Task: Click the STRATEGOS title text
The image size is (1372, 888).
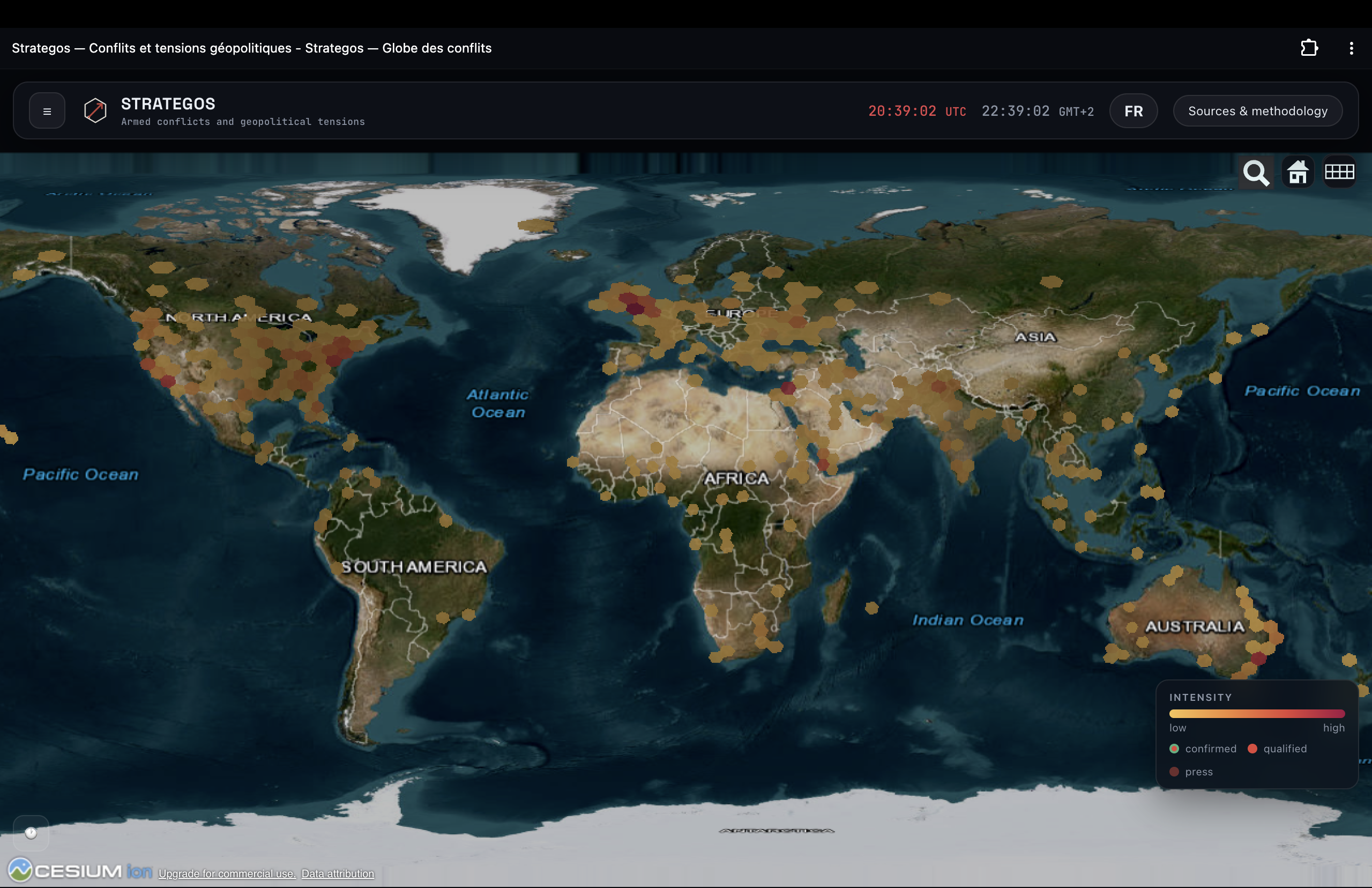Action: coord(168,104)
